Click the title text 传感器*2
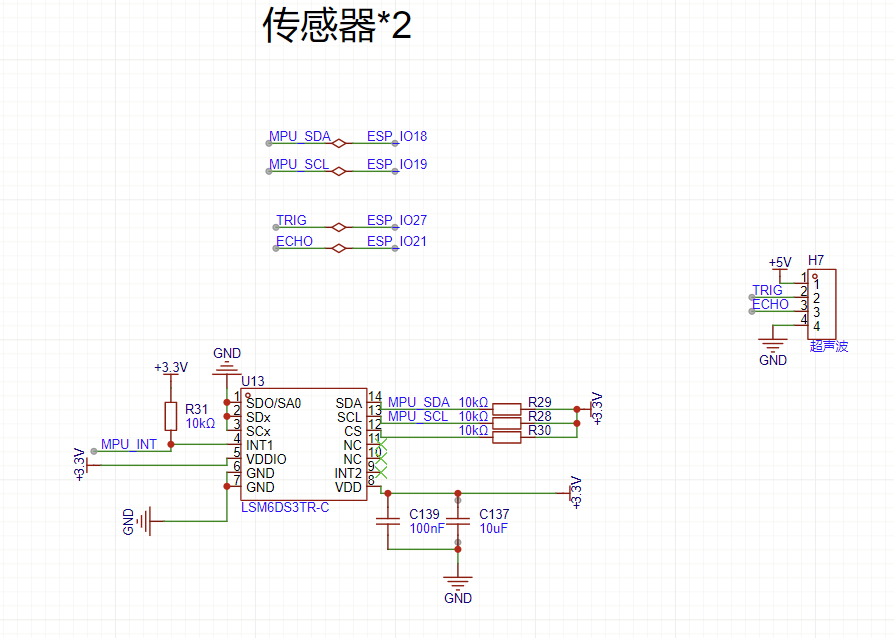 337,25
